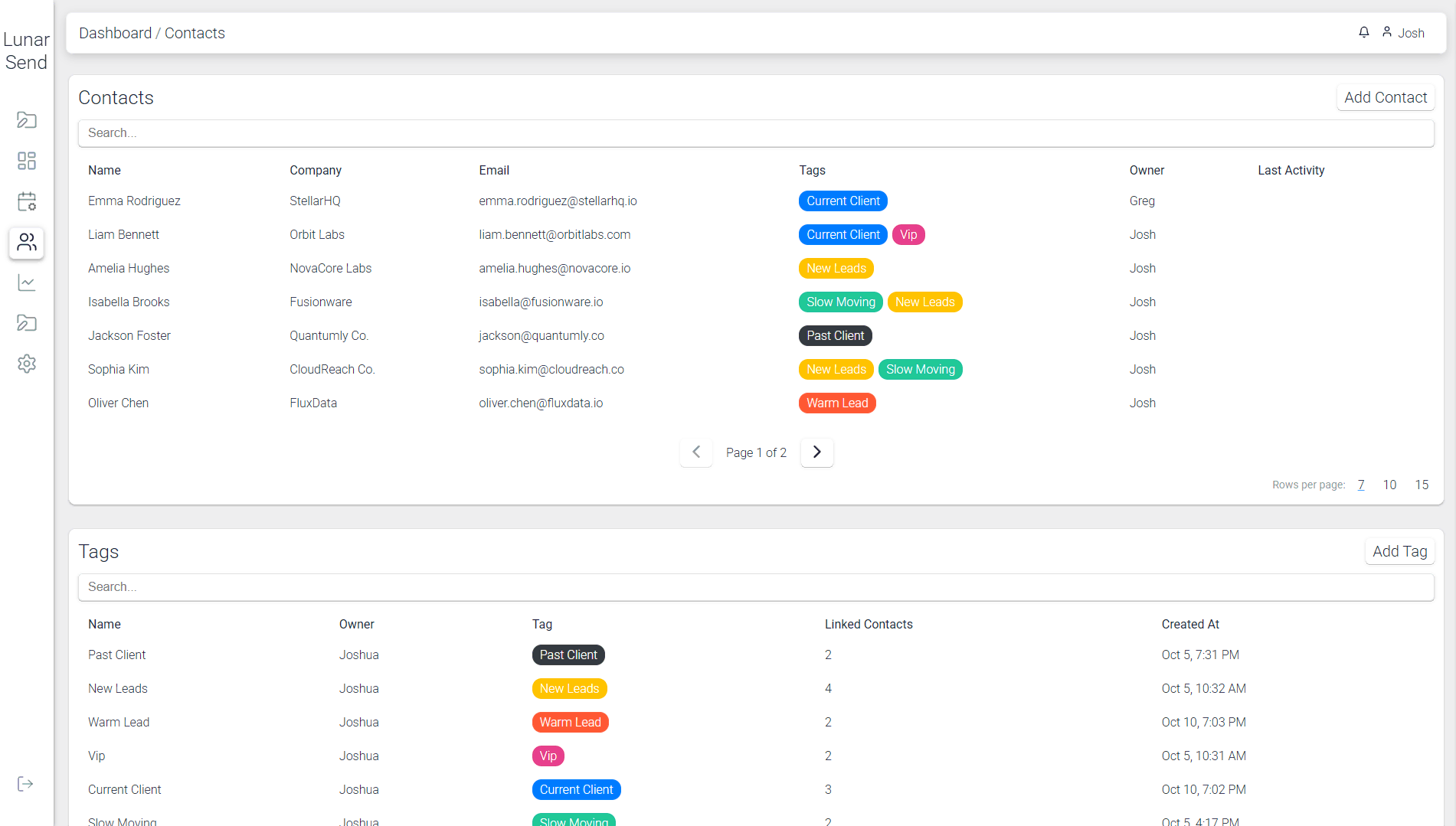Click the dashboard grid icon in sidebar

pyautogui.click(x=27, y=161)
